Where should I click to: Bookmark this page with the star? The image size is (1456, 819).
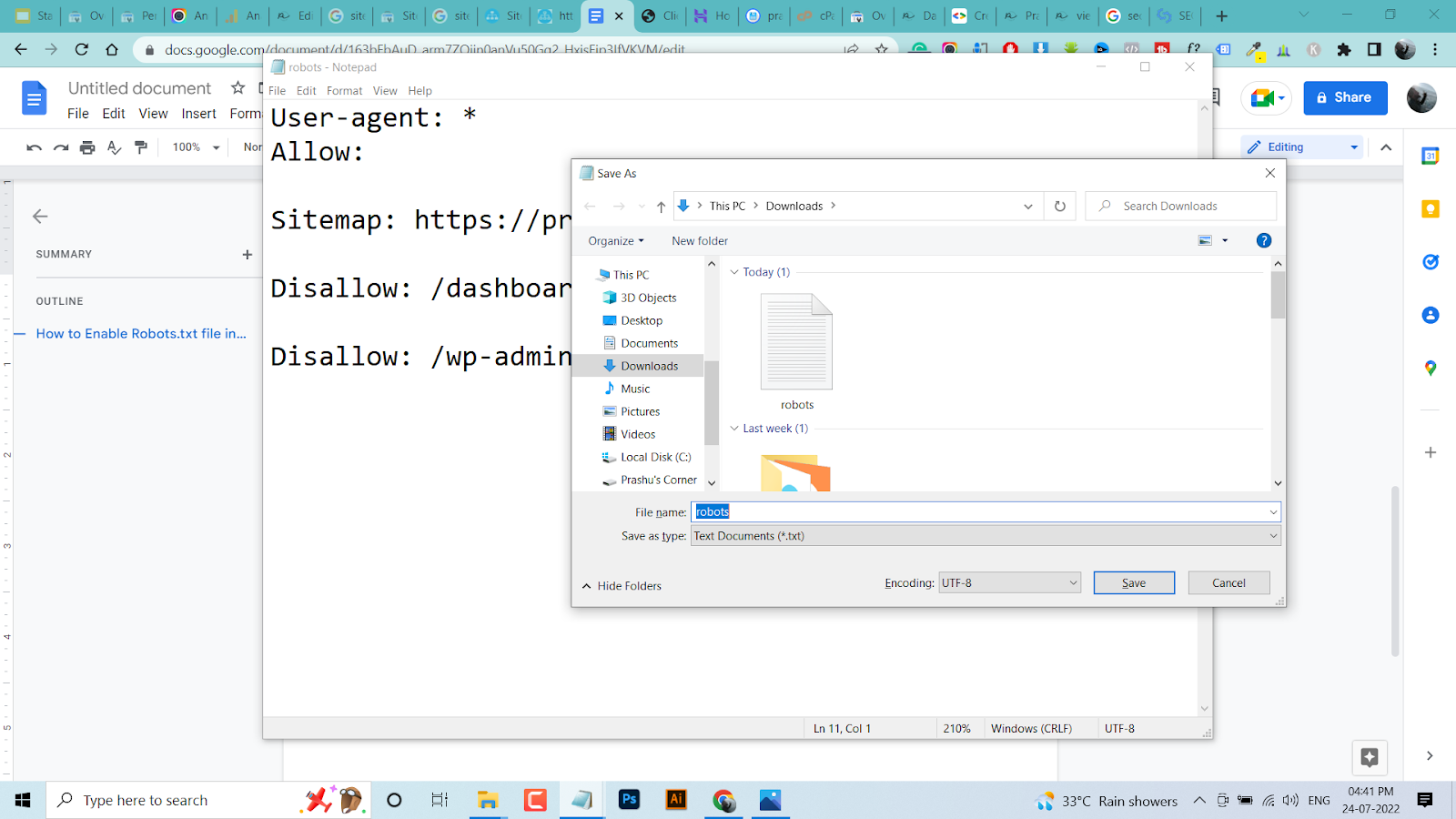coord(881,49)
